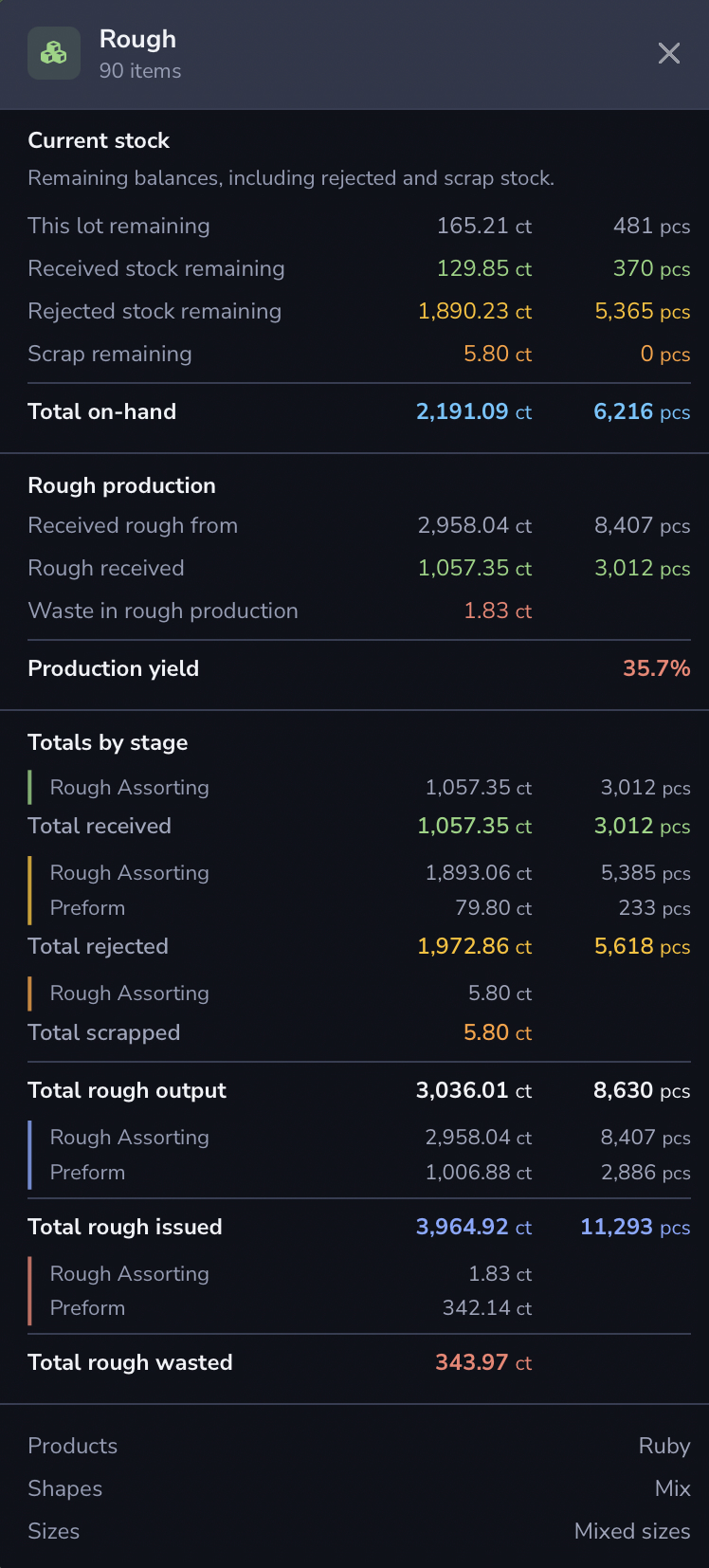The image size is (709, 1568).
Task: Click the 5,365 pcs value
Action: pyautogui.click(x=643, y=311)
